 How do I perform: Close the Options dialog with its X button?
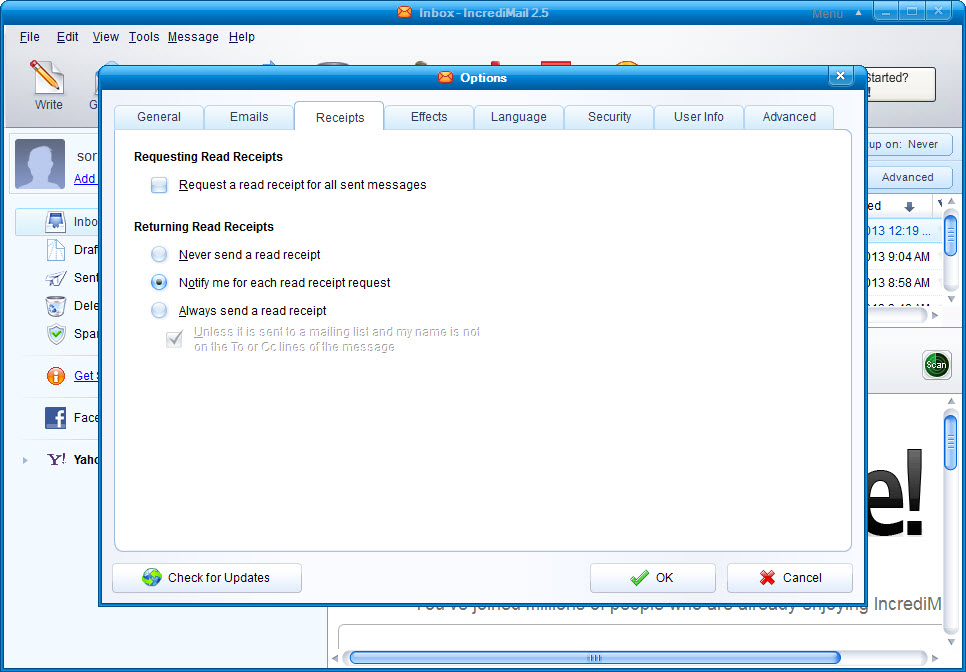tap(840, 76)
